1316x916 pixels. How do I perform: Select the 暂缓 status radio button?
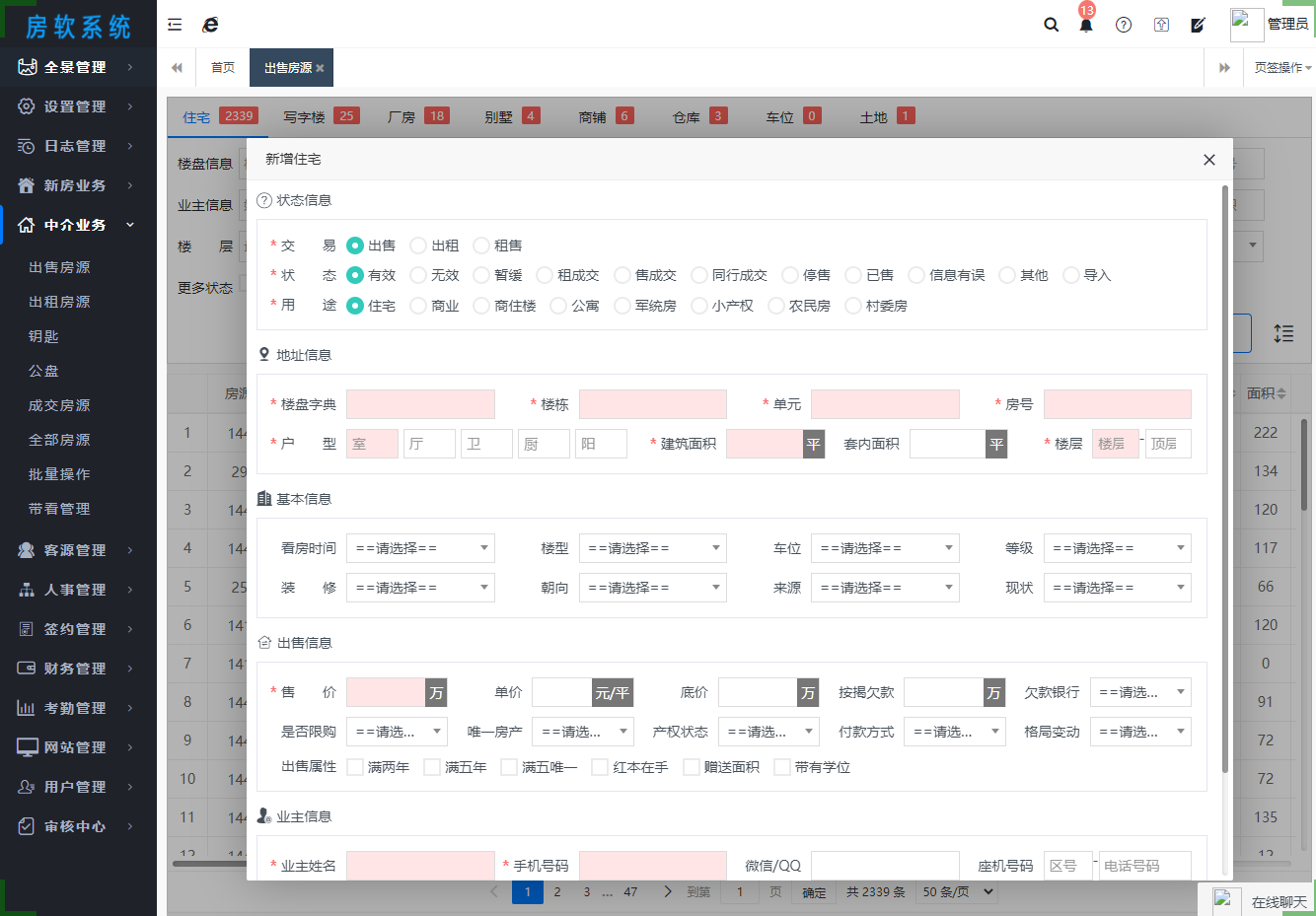(481, 275)
